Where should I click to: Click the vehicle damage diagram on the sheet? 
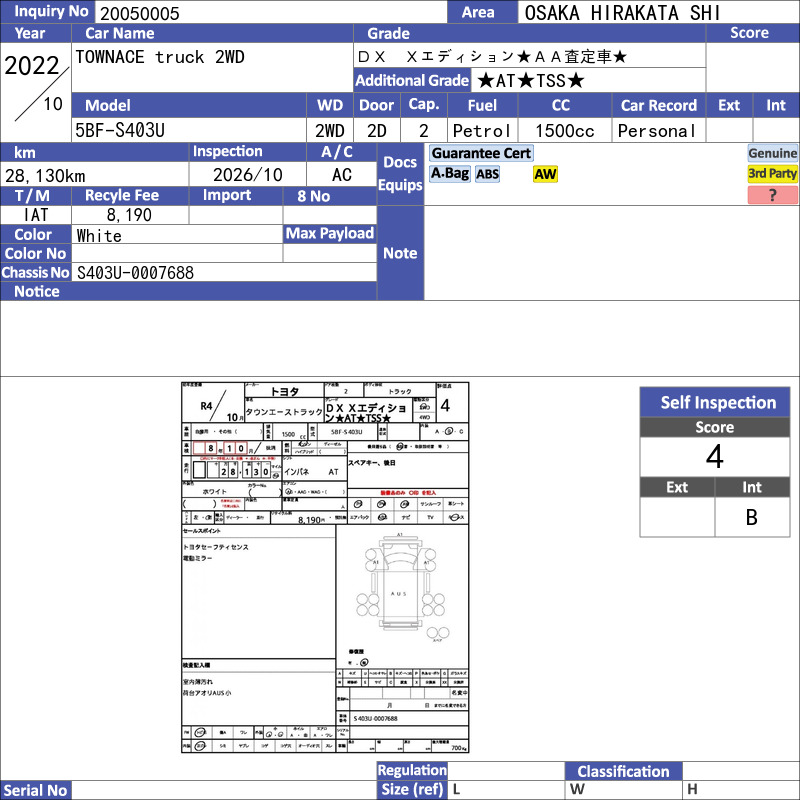point(402,587)
